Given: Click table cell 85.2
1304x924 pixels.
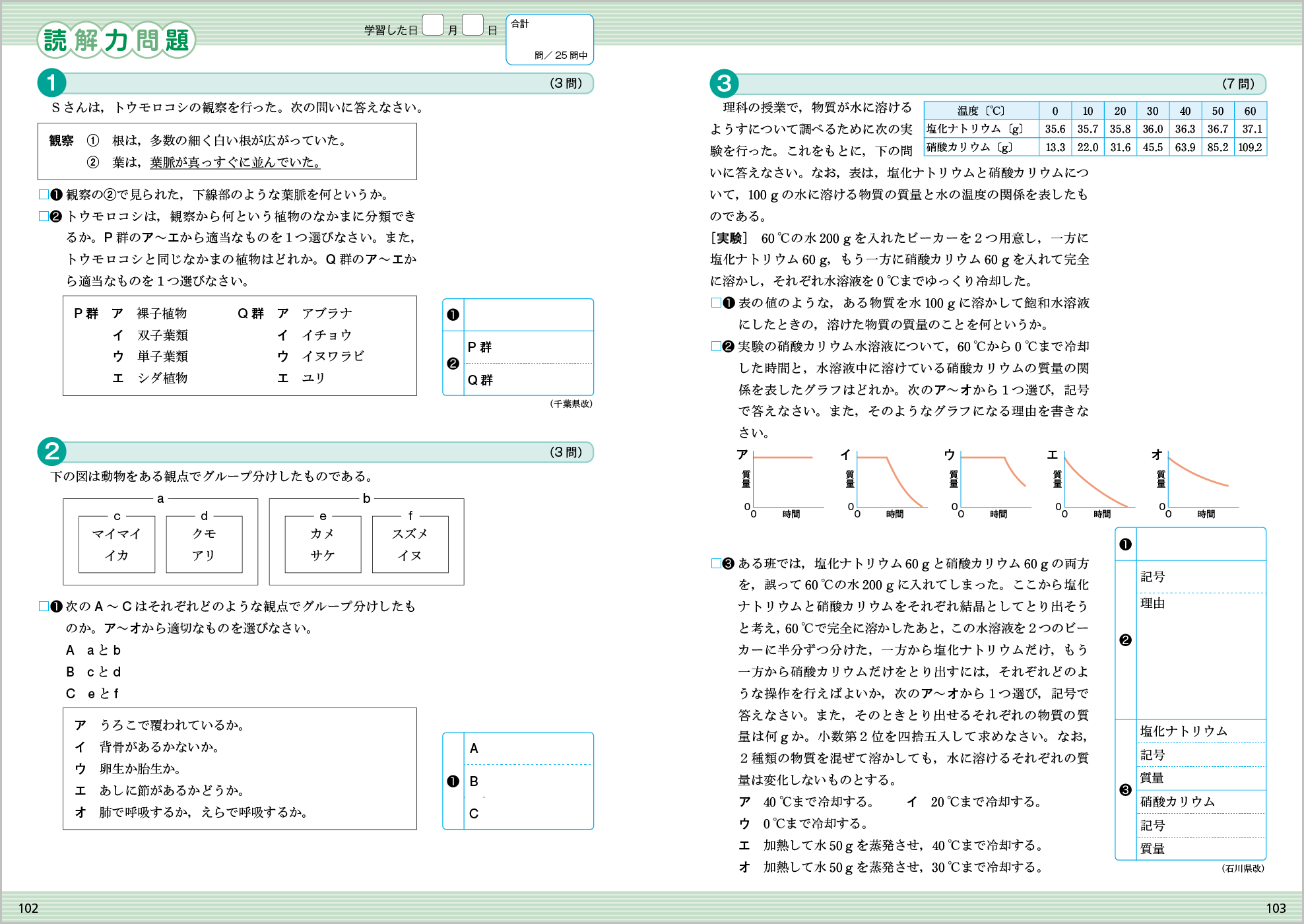Looking at the screenshot, I should [1218, 147].
